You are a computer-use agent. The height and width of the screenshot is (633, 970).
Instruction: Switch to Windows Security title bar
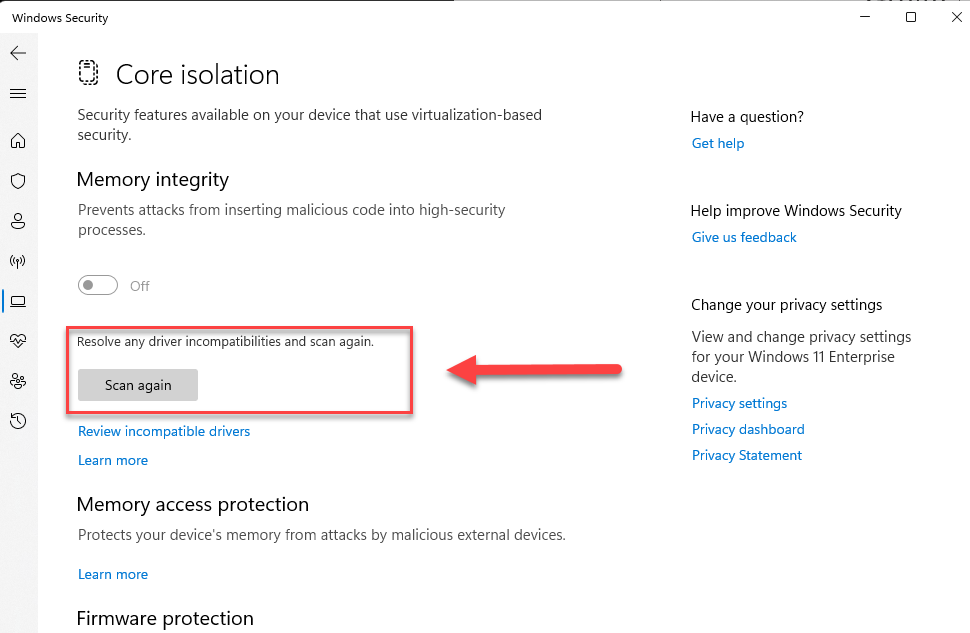(x=59, y=17)
